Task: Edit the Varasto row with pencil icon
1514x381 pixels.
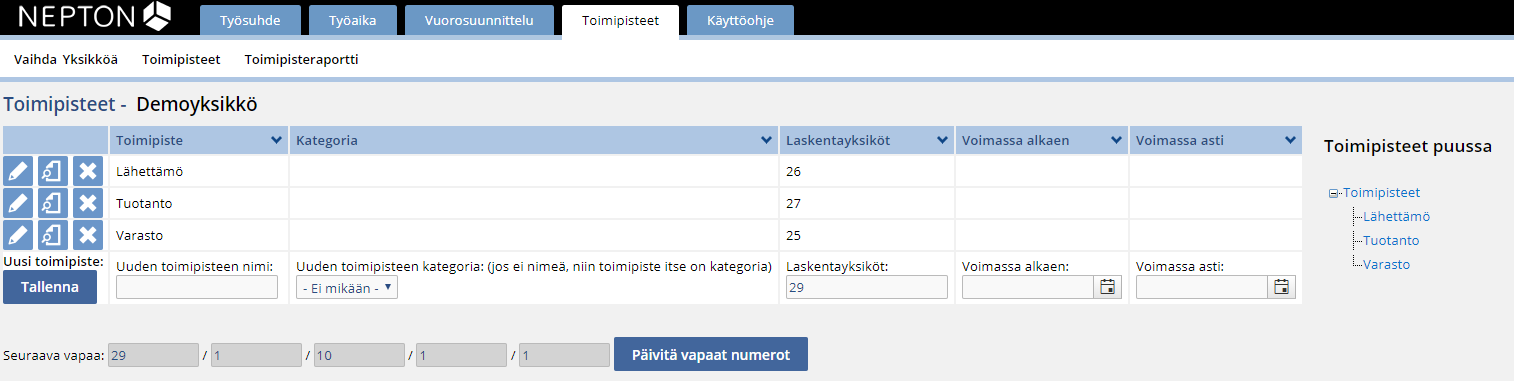Action: click(18, 235)
